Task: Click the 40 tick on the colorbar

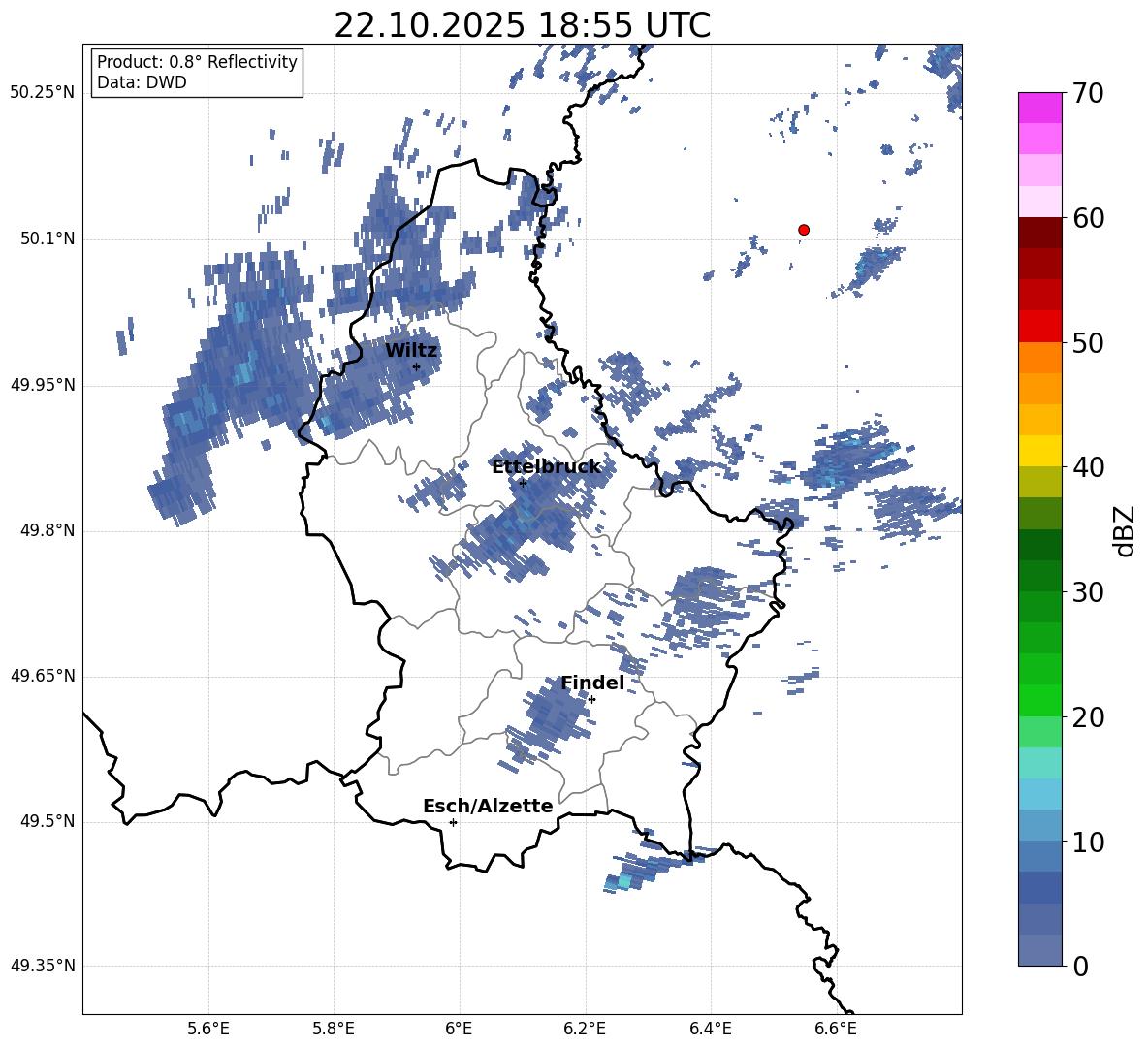Action: [x=1088, y=467]
